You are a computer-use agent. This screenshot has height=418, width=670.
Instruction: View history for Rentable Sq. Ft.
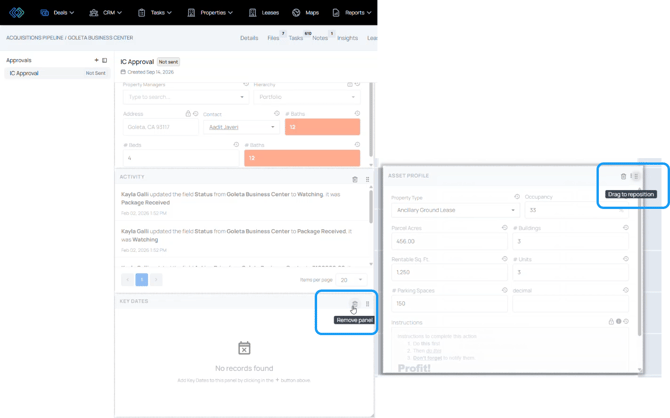coord(505,259)
